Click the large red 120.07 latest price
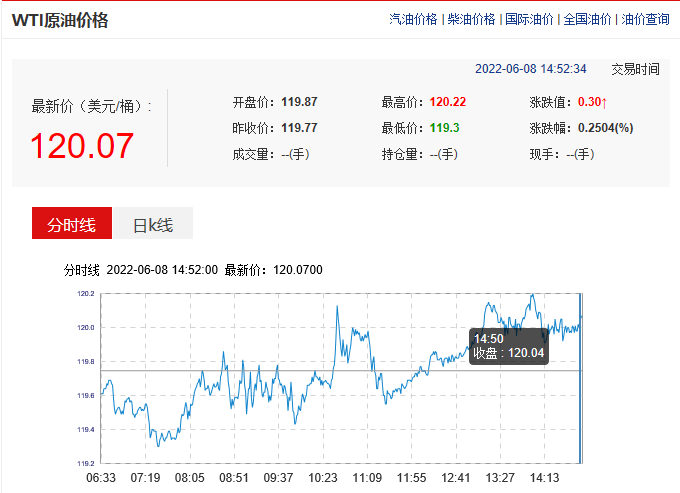The width and height of the screenshot is (680, 493). tap(81, 146)
